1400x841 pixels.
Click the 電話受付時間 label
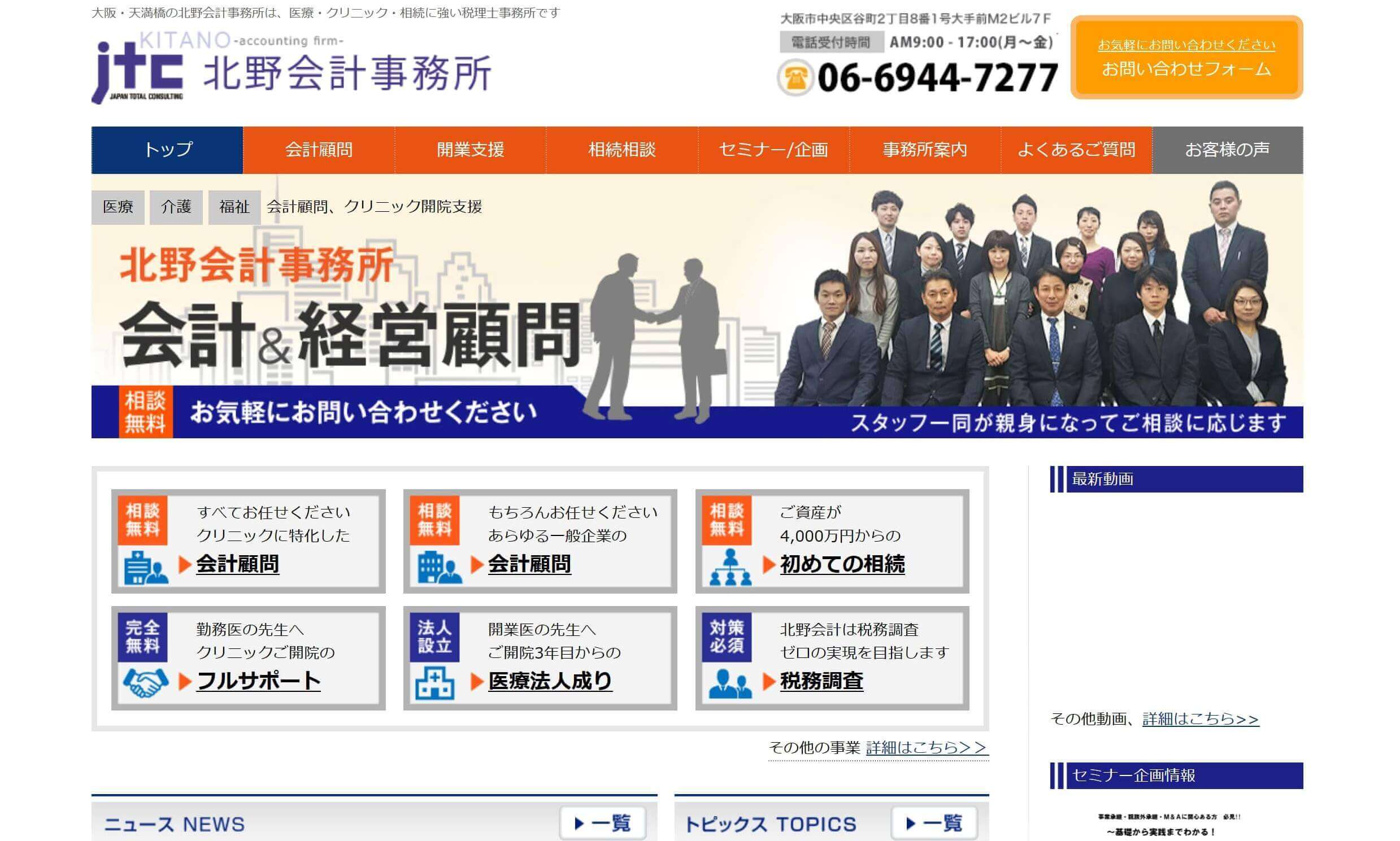pyautogui.click(x=831, y=42)
